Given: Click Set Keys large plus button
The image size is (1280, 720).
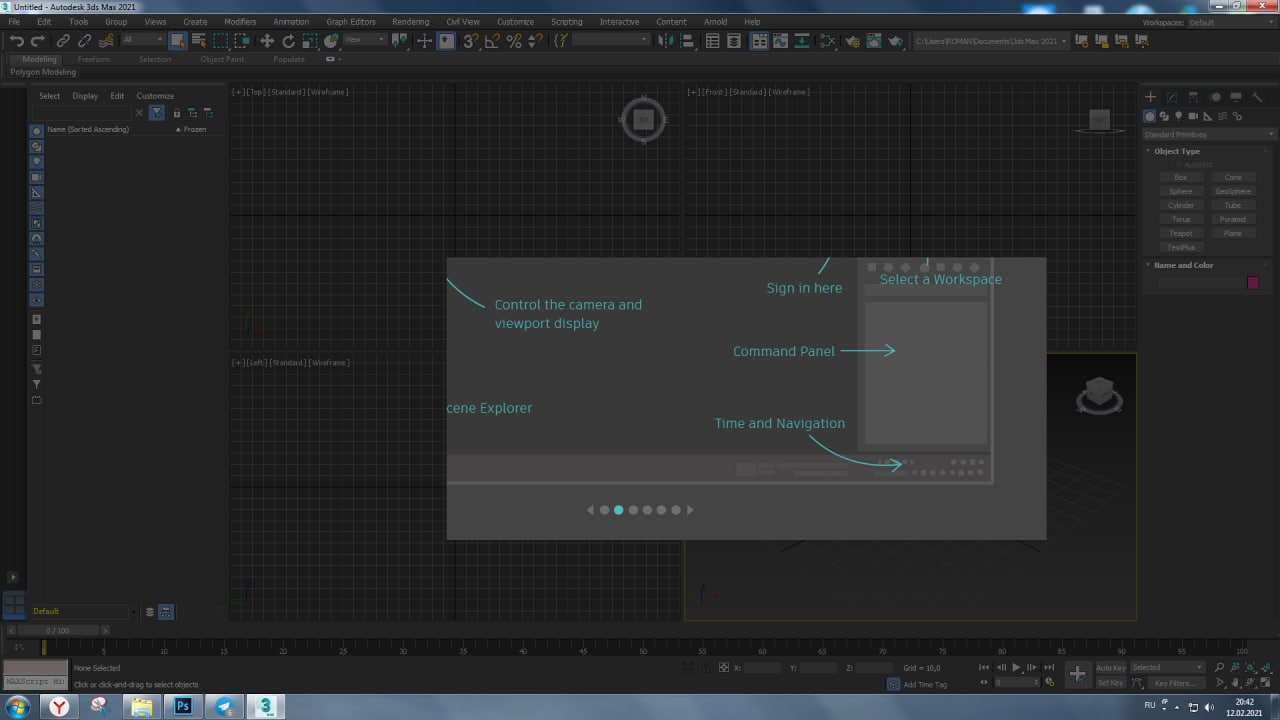Looking at the screenshot, I should point(1077,675).
